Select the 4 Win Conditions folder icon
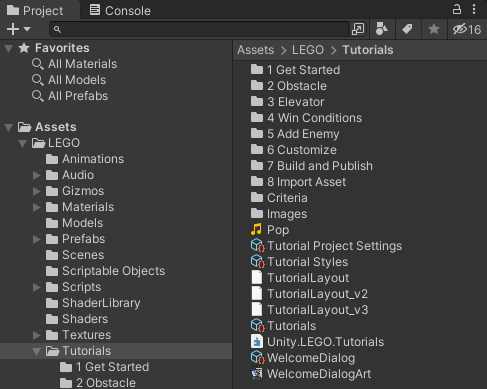The height and width of the screenshot is (389, 487). coord(257,117)
